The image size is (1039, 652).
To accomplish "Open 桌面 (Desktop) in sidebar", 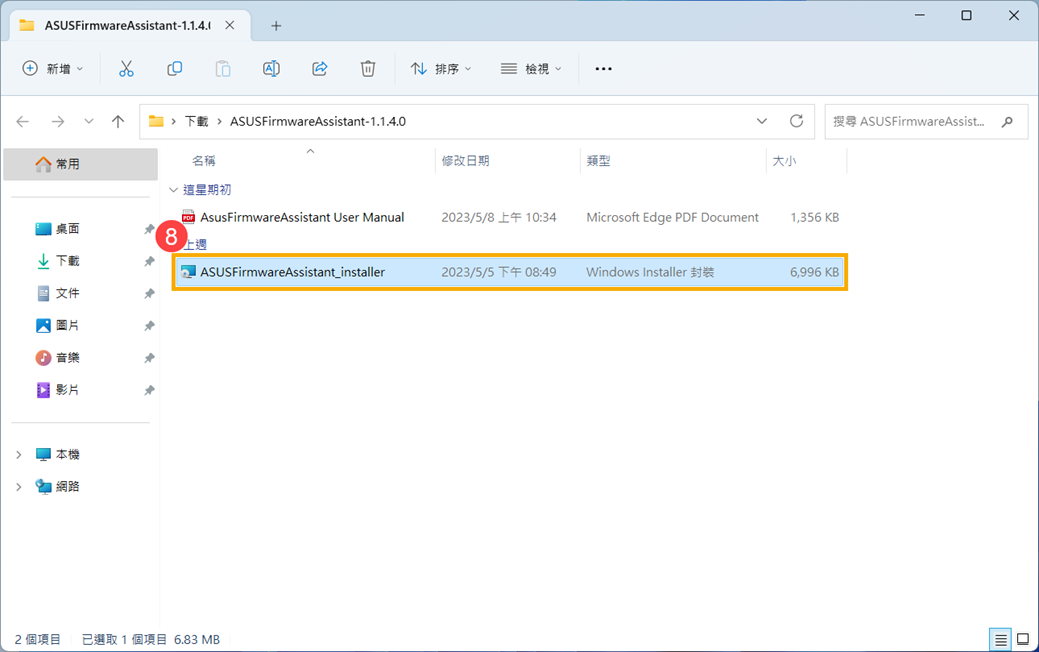I will tap(67, 229).
